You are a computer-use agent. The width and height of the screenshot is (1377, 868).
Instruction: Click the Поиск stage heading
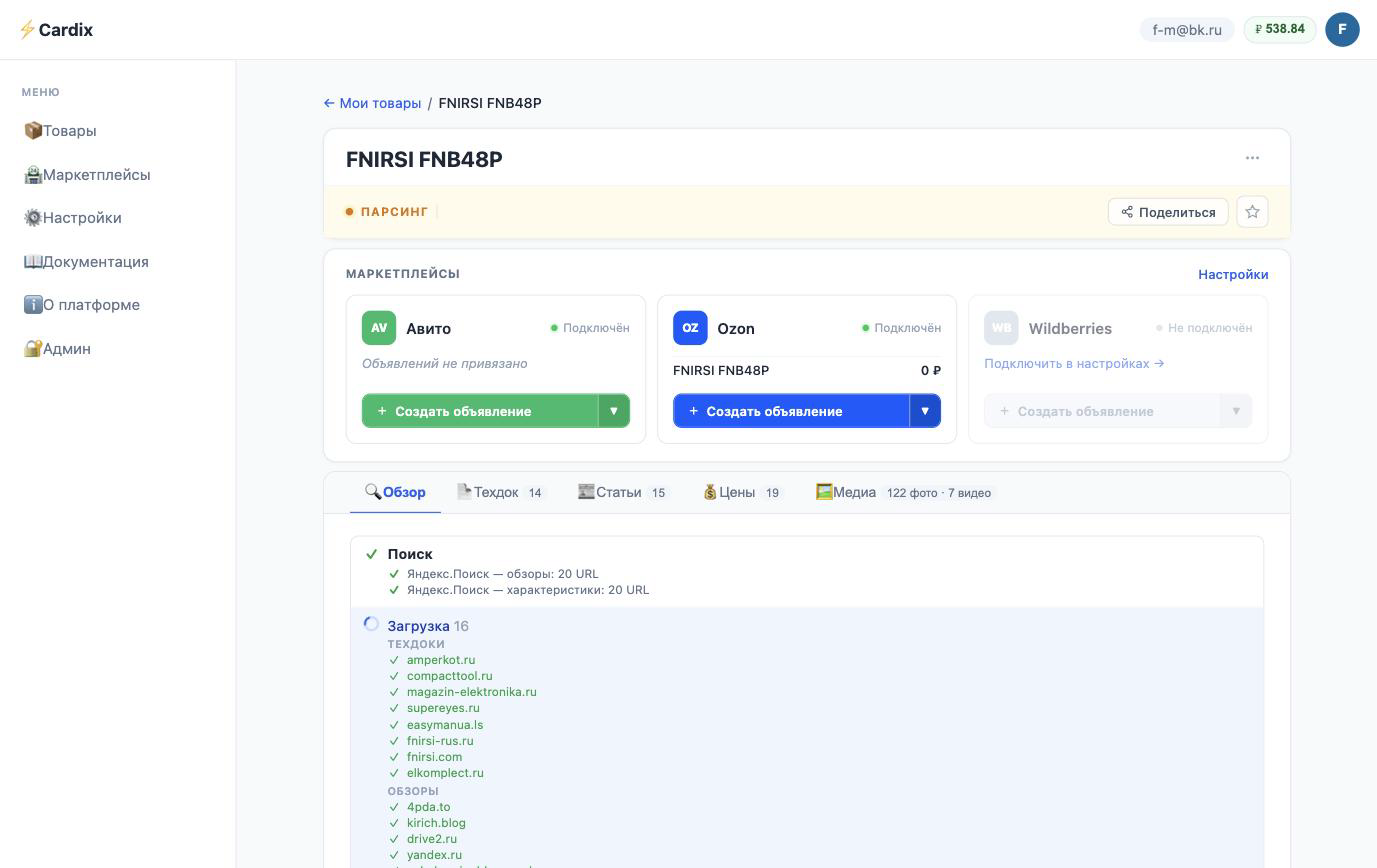pos(410,554)
